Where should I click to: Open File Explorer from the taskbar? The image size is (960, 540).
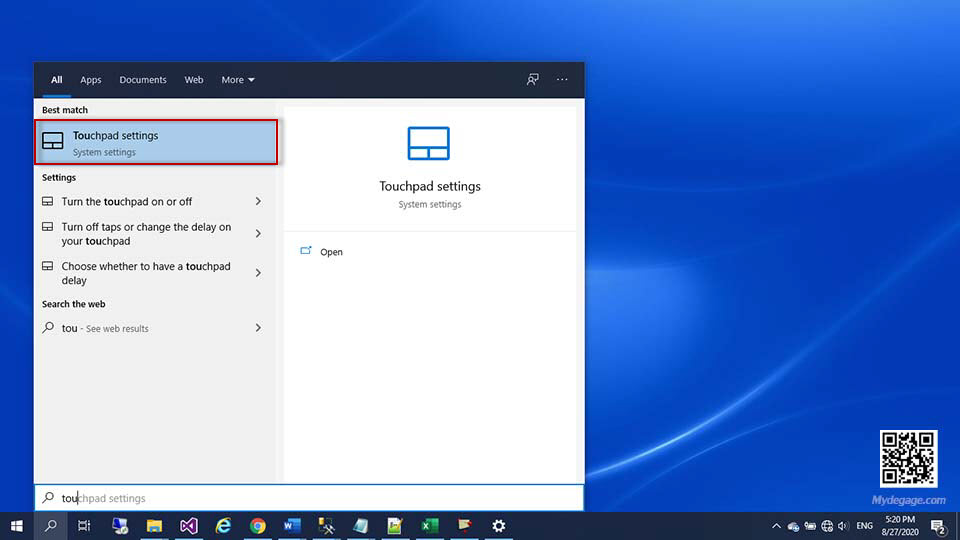click(x=154, y=526)
